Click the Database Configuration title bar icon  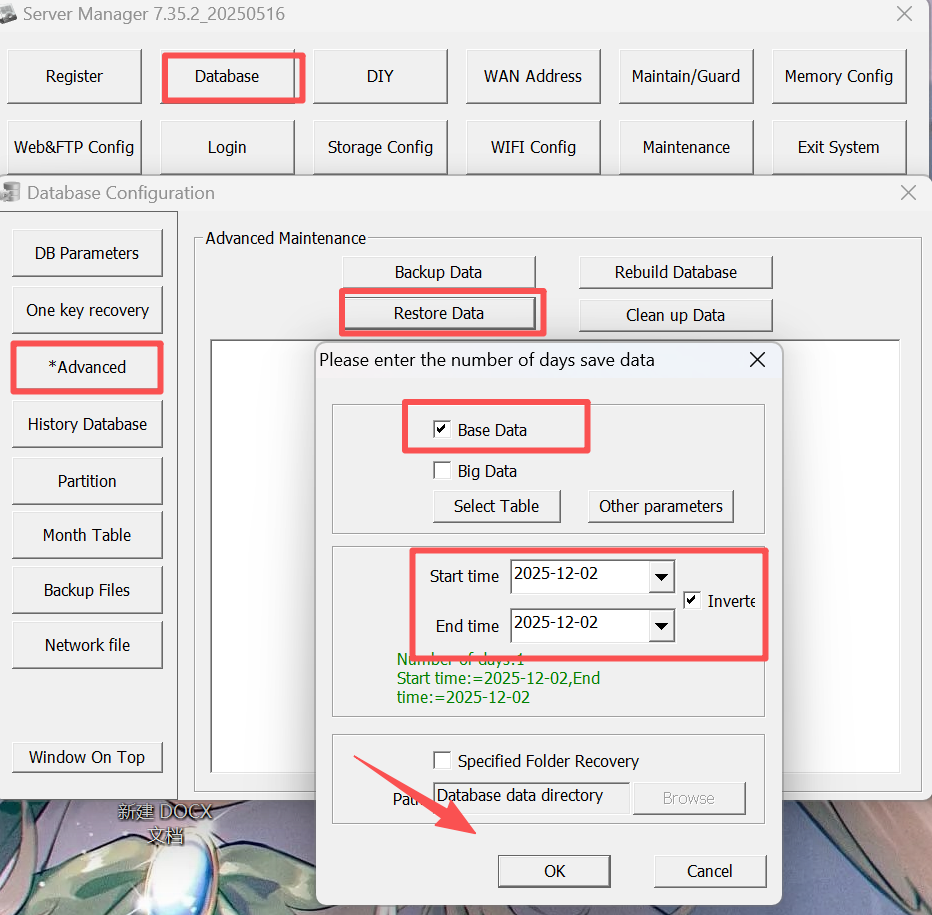point(12,192)
